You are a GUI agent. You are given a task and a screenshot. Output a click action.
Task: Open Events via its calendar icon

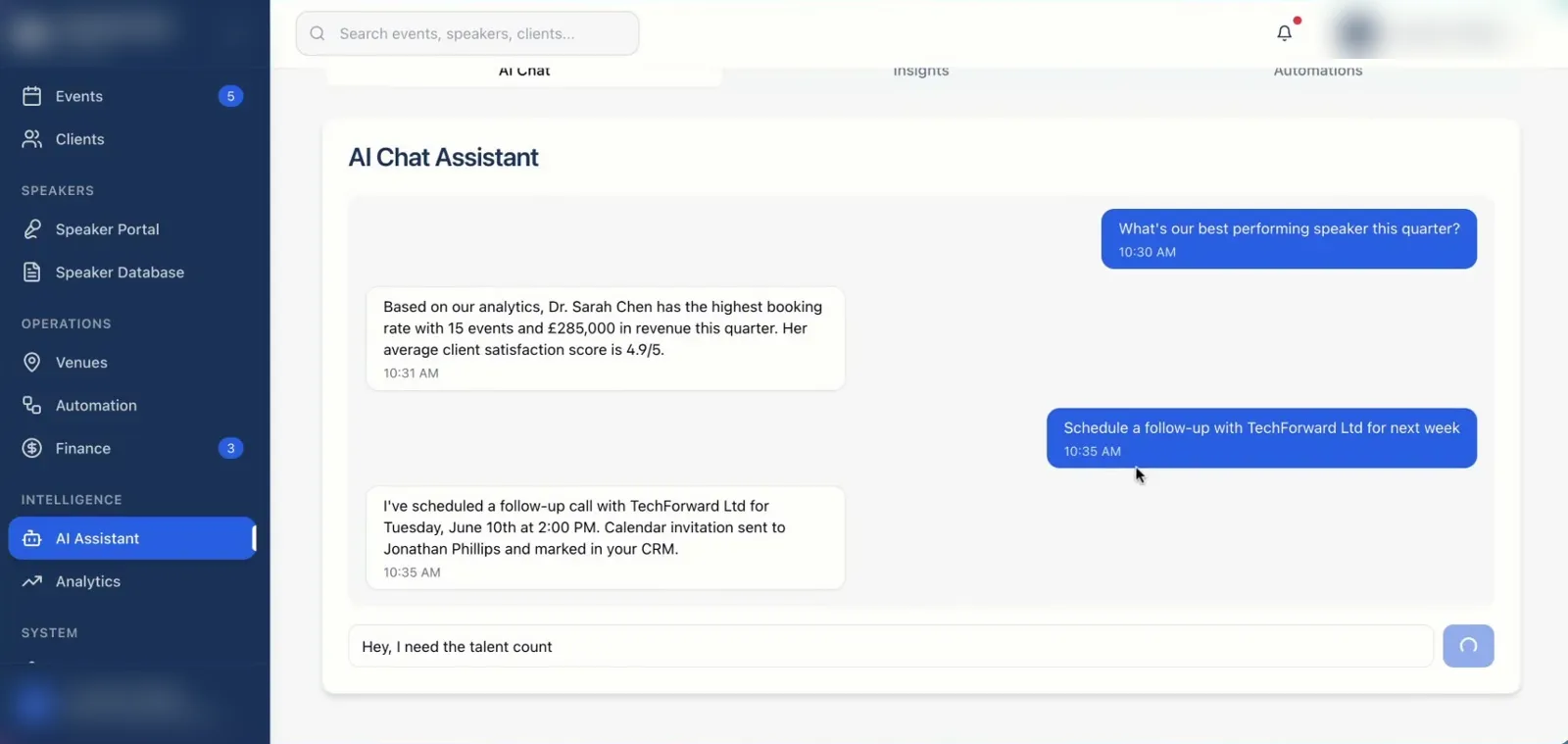click(32, 96)
